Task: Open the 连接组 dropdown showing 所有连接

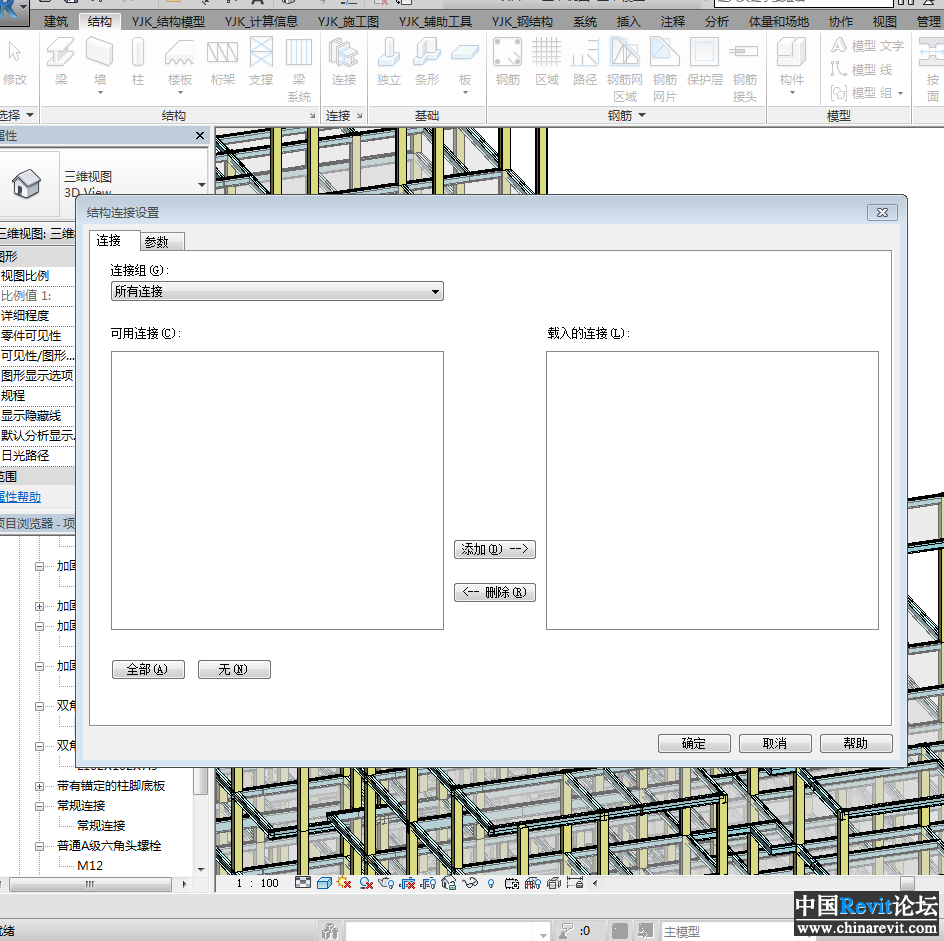Action: 277,291
